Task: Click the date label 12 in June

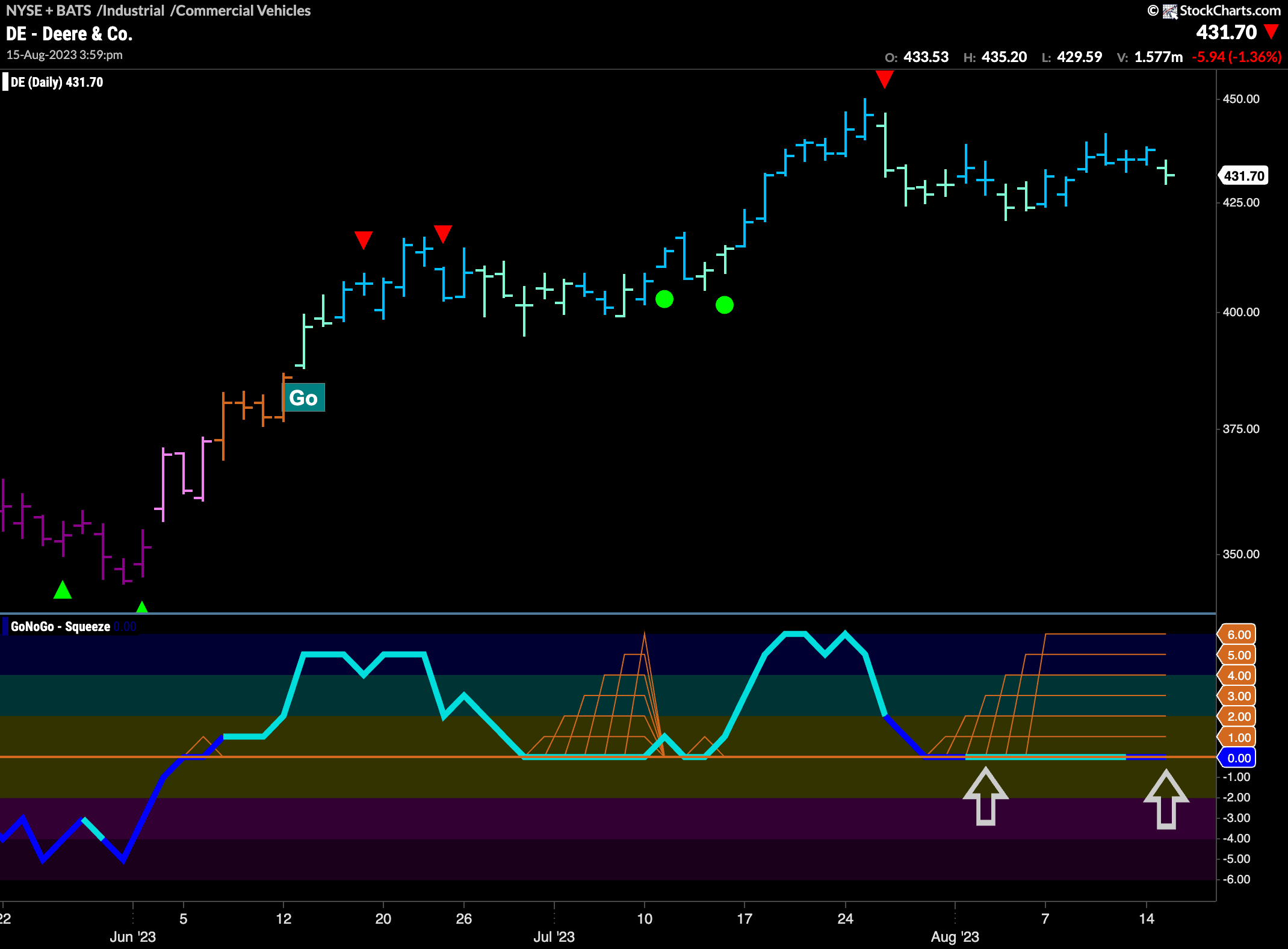Action: (283, 919)
